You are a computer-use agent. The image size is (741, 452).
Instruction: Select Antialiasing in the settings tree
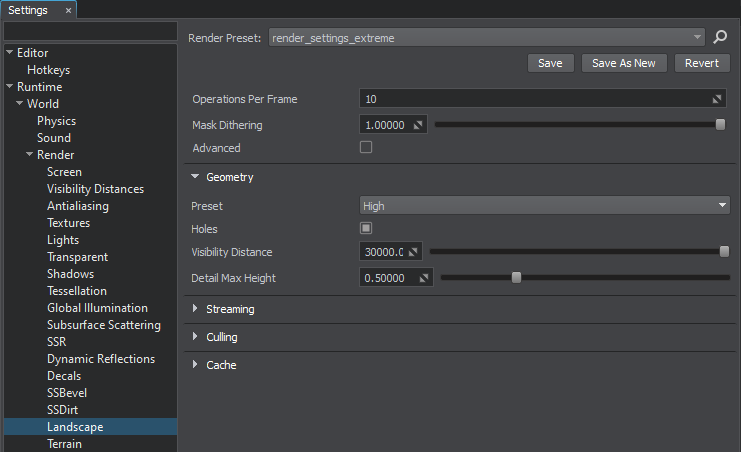78,206
